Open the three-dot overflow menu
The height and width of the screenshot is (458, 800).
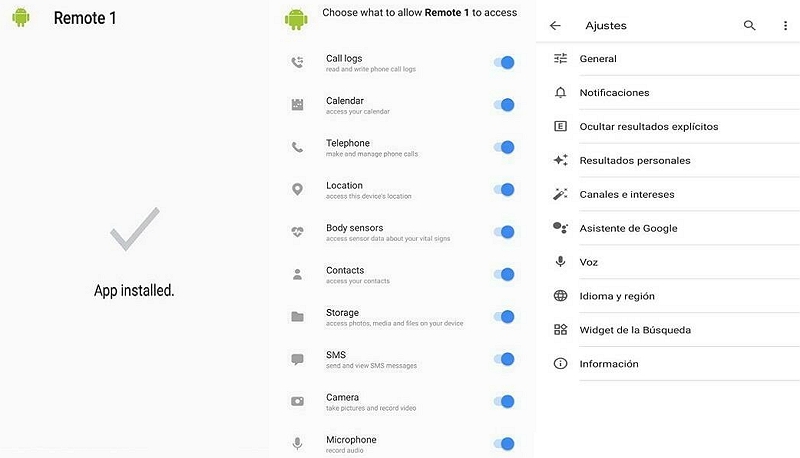[x=785, y=26]
